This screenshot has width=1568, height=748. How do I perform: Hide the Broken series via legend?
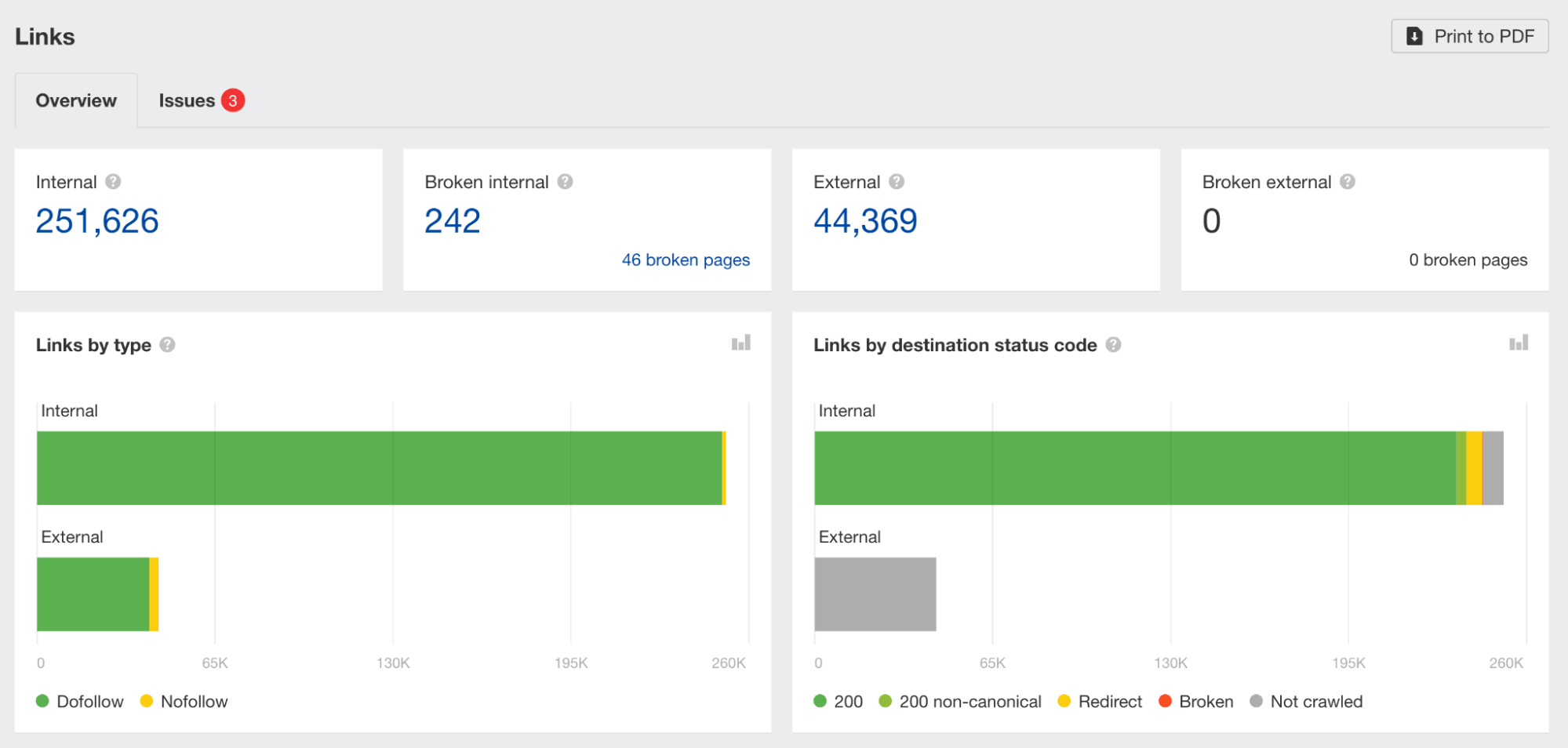(x=1196, y=702)
